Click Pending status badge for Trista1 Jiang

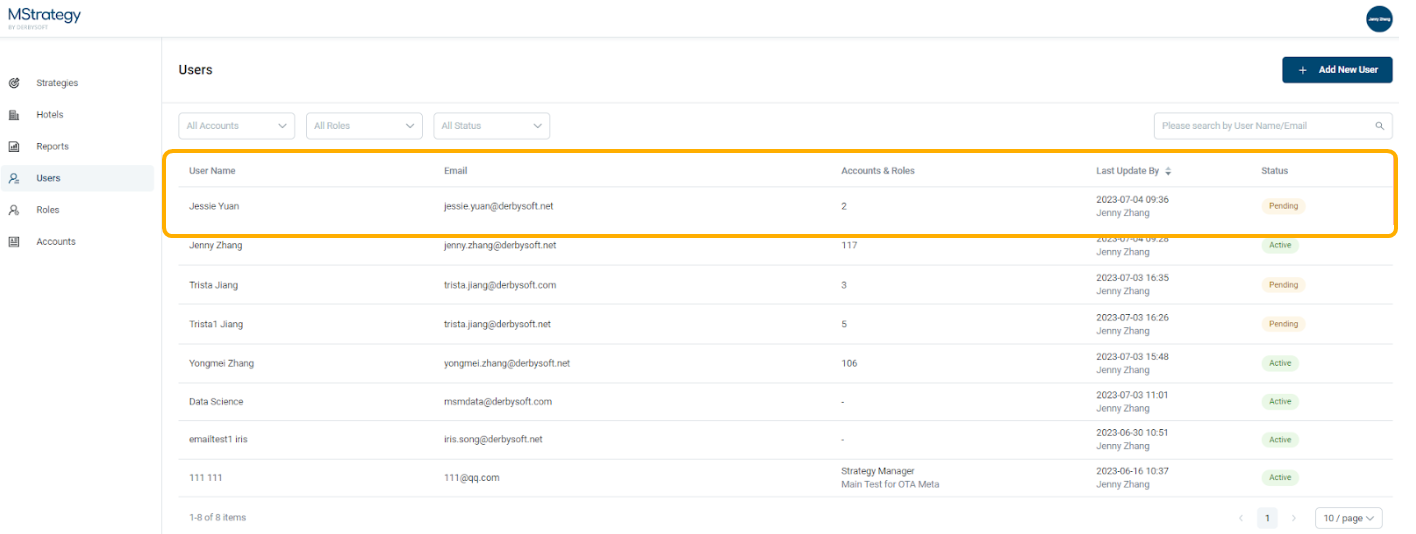click(x=1283, y=324)
